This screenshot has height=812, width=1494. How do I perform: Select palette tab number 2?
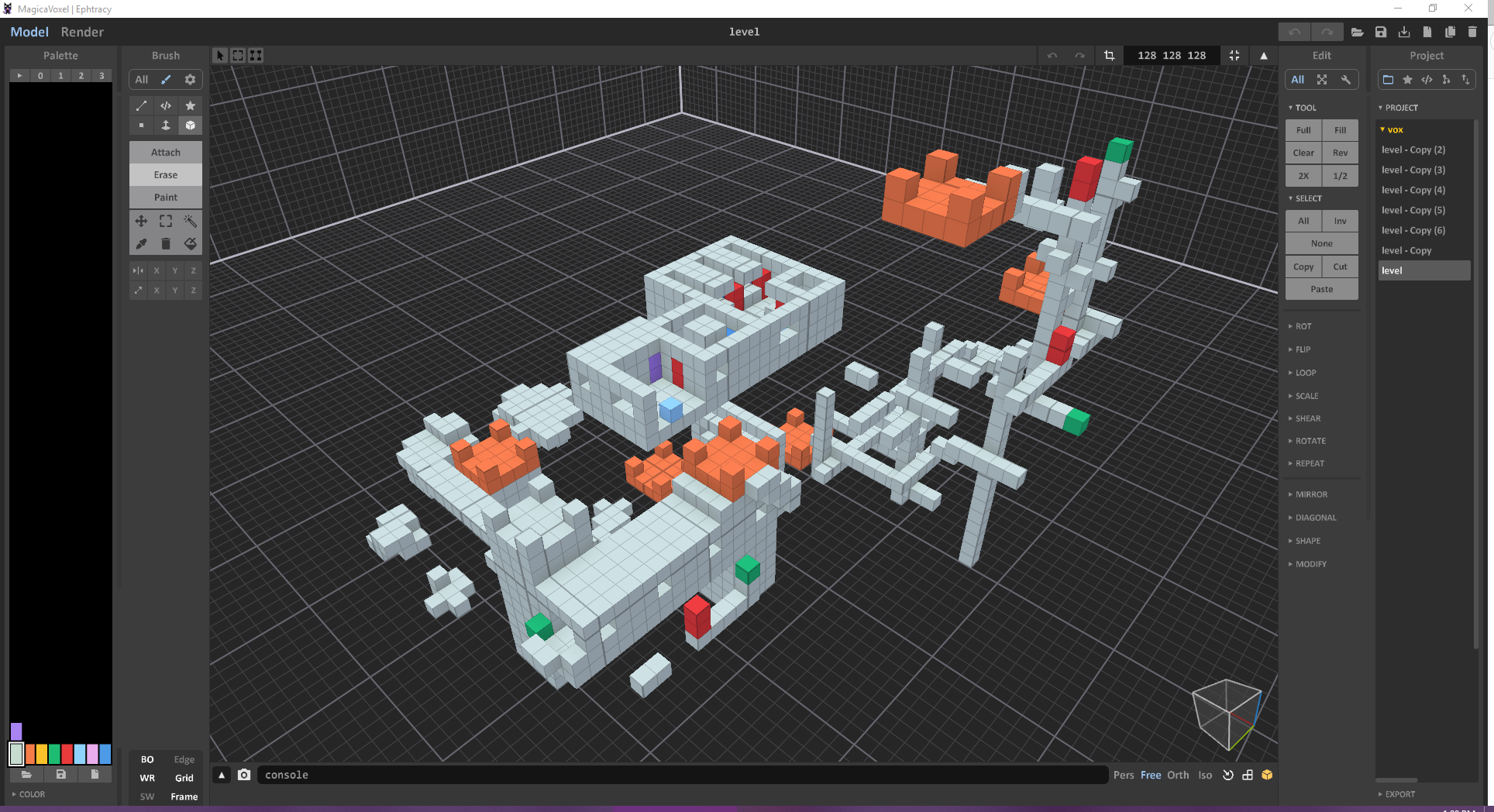tap(81, 75)
